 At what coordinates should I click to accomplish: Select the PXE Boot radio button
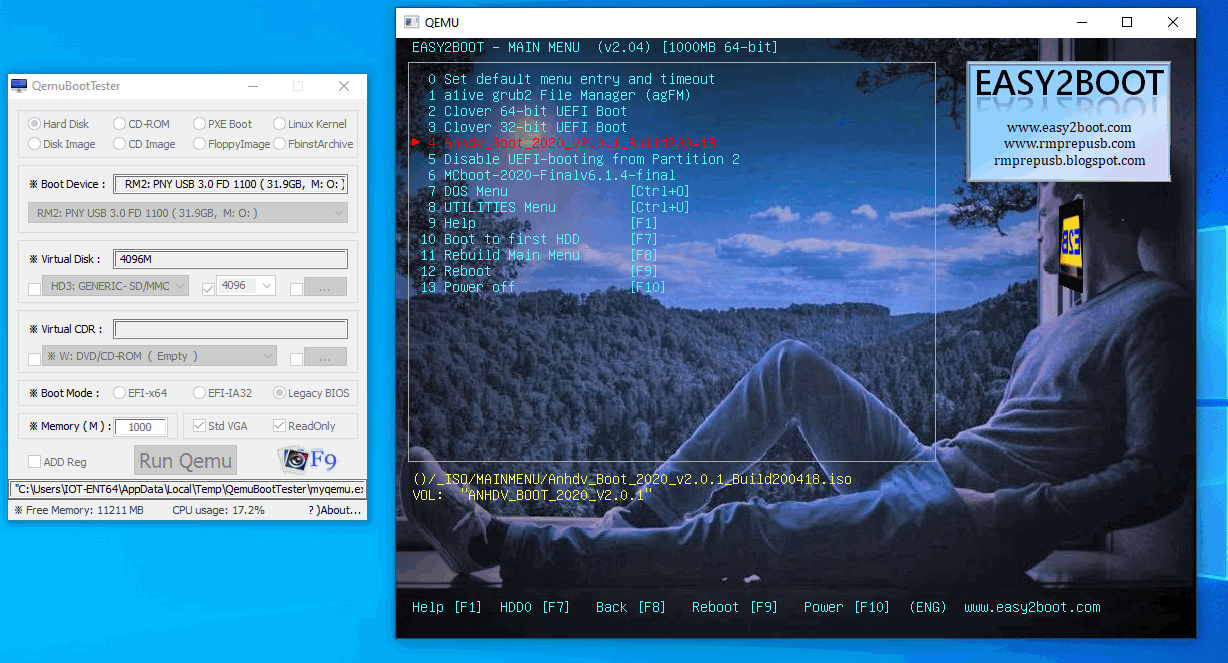(x=199, y=124)
